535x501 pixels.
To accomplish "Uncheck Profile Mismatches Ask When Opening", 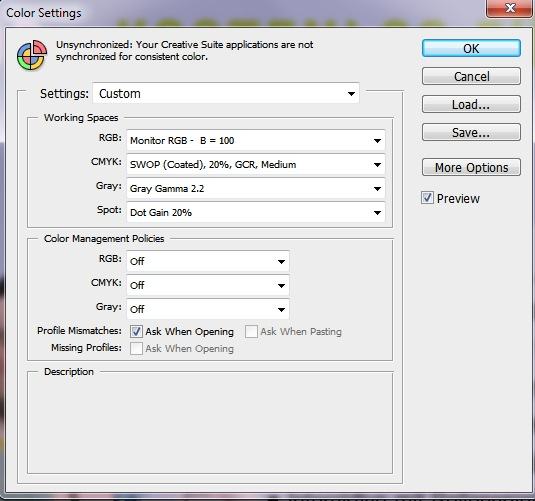I will 136,331.
